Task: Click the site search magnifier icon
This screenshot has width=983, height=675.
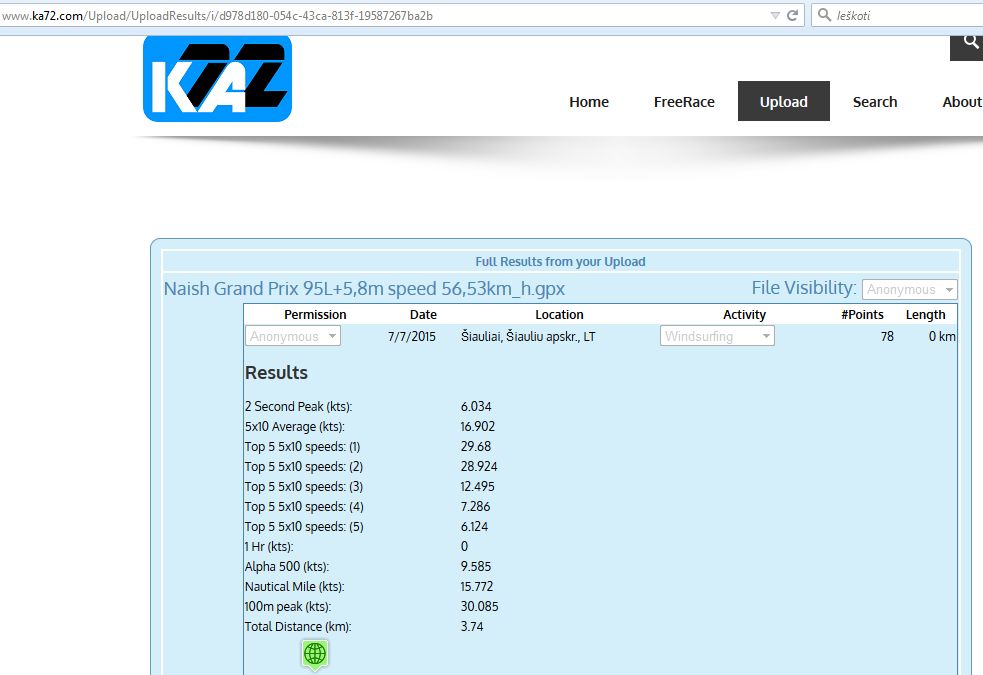Action: click(x=970, y=43)
